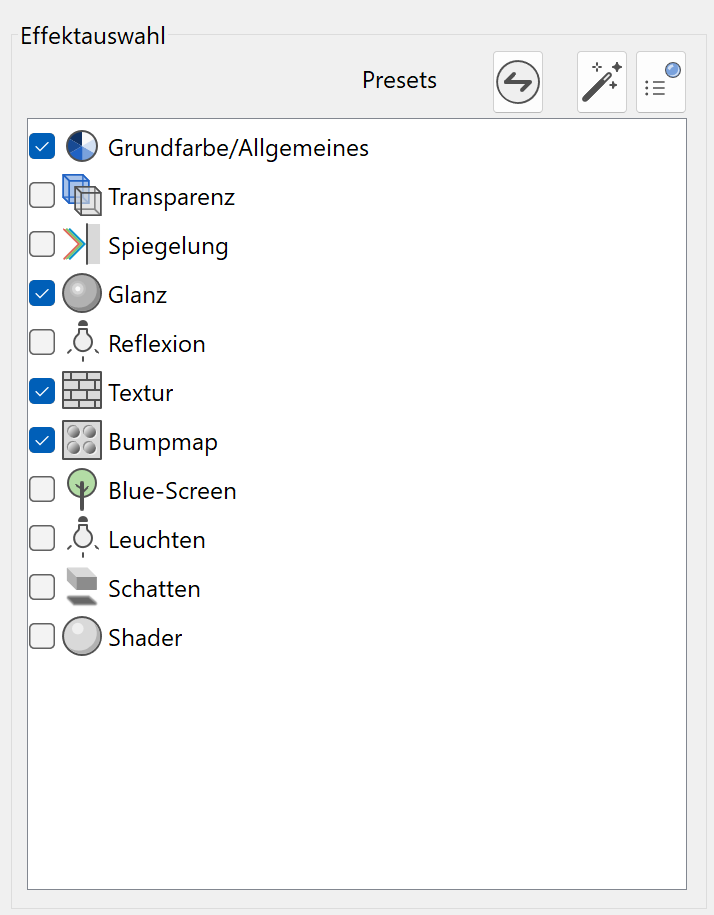Click the Reflexion light bulb icon
714x915 pixels.
[82, 341]
